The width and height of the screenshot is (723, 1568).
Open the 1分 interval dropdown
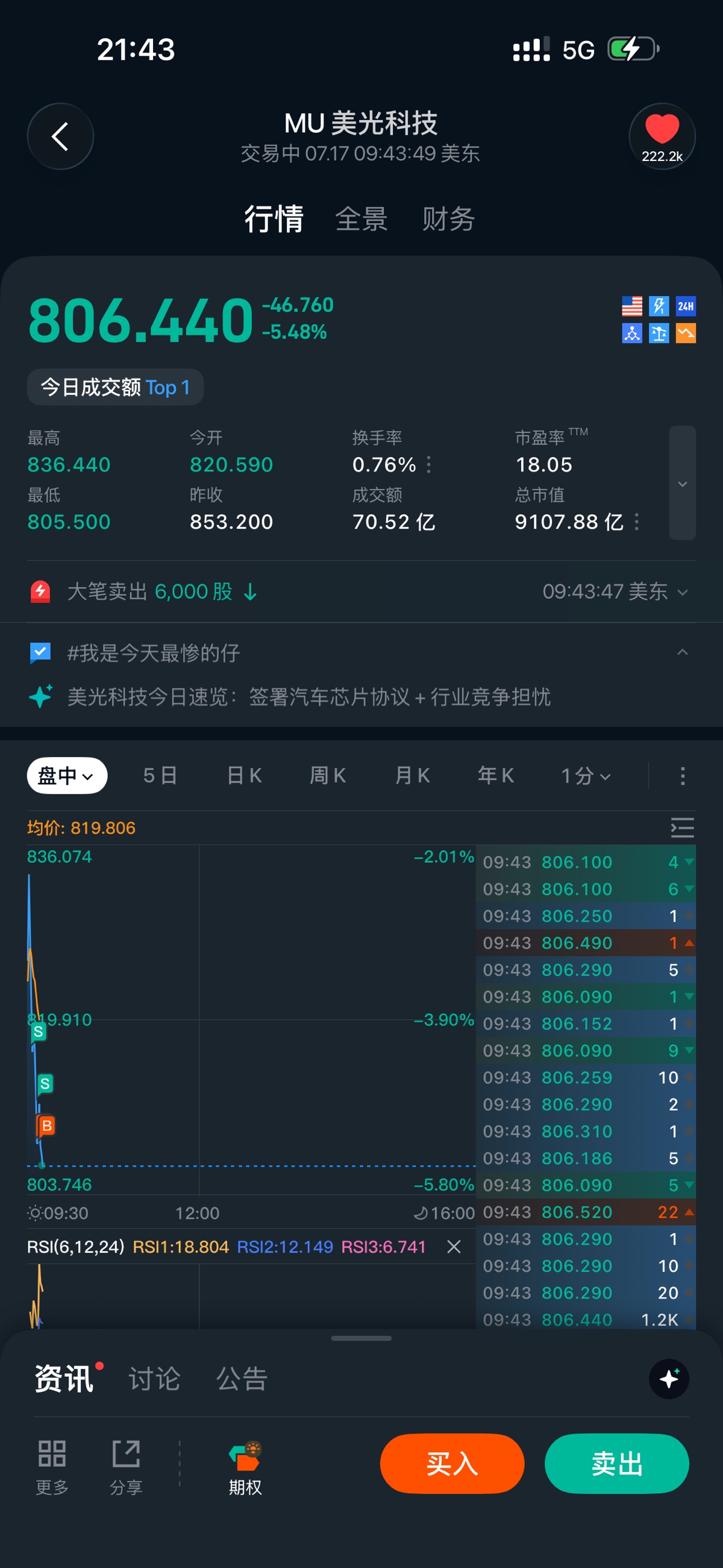click(586, 776)
